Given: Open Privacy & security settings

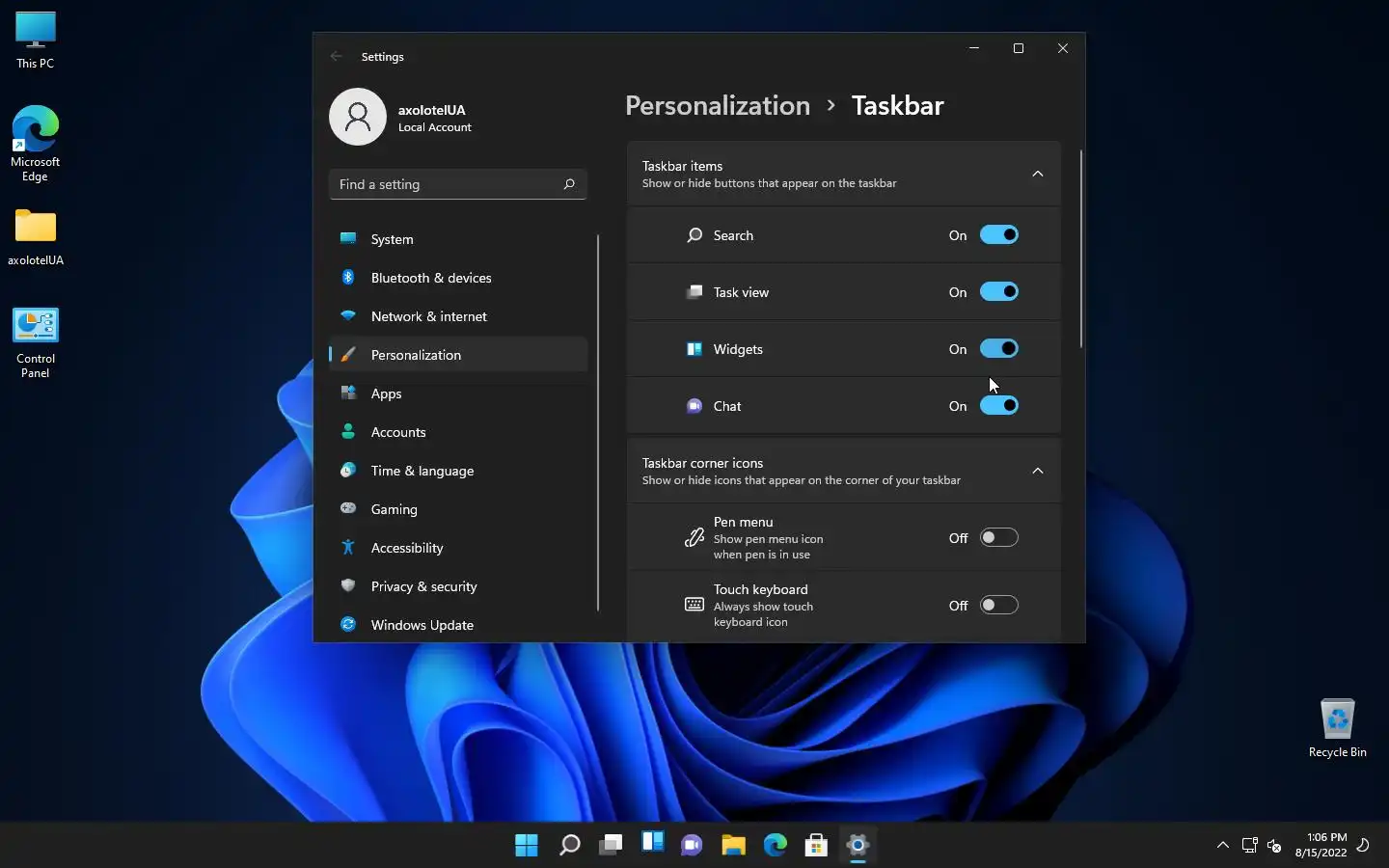Looking at the screenshot, I should [458, 585].
